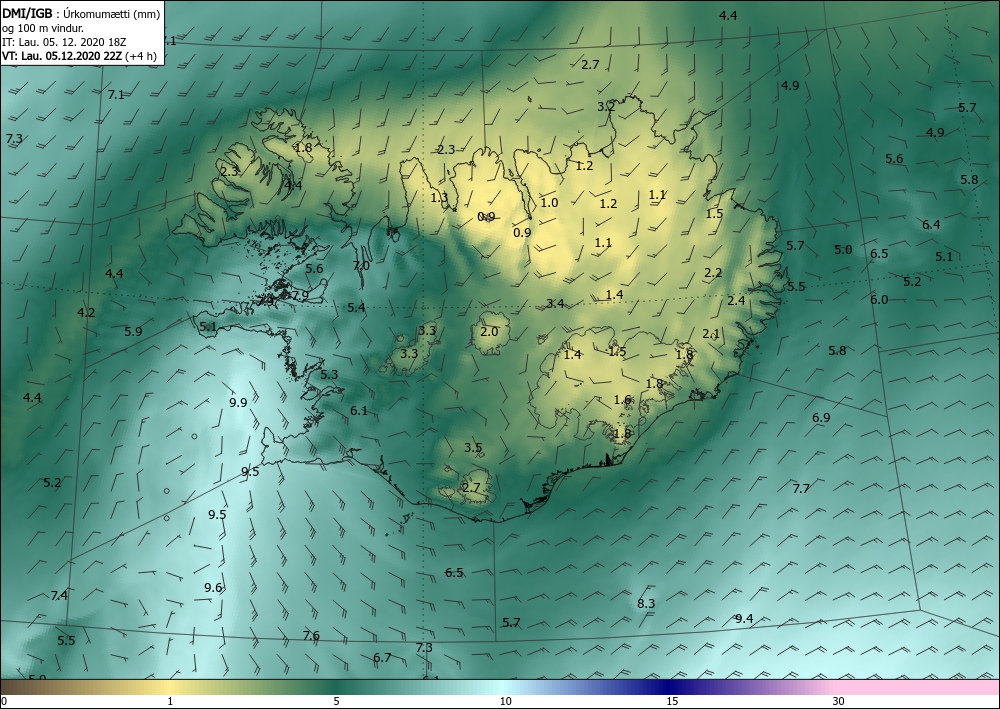The height and width of the screenshot is (709, 1000).
Task: Select the 3.5 value in southern Iceland
Action: 473,448
